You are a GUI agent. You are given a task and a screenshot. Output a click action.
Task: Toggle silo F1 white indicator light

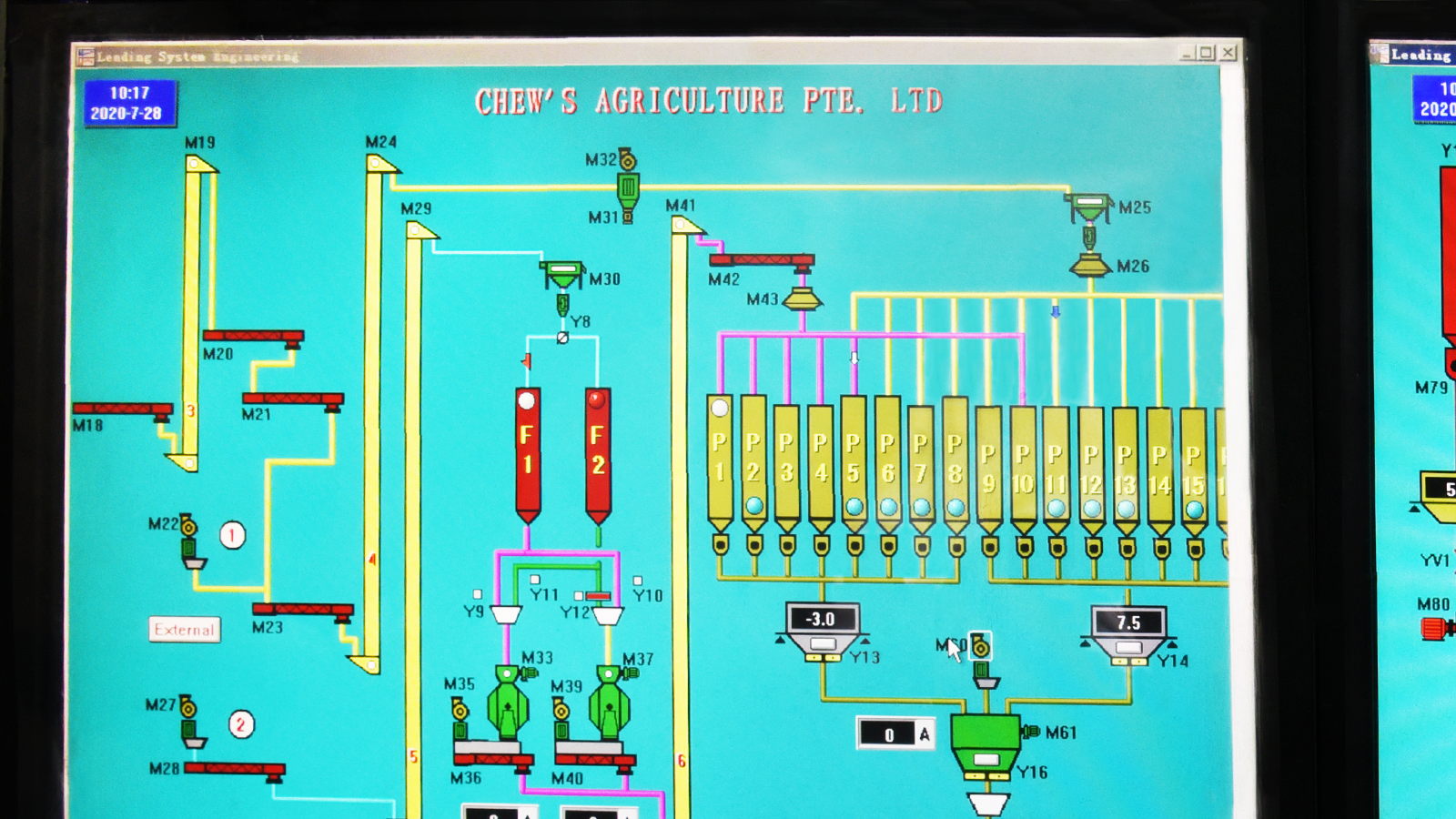[527, 400]
